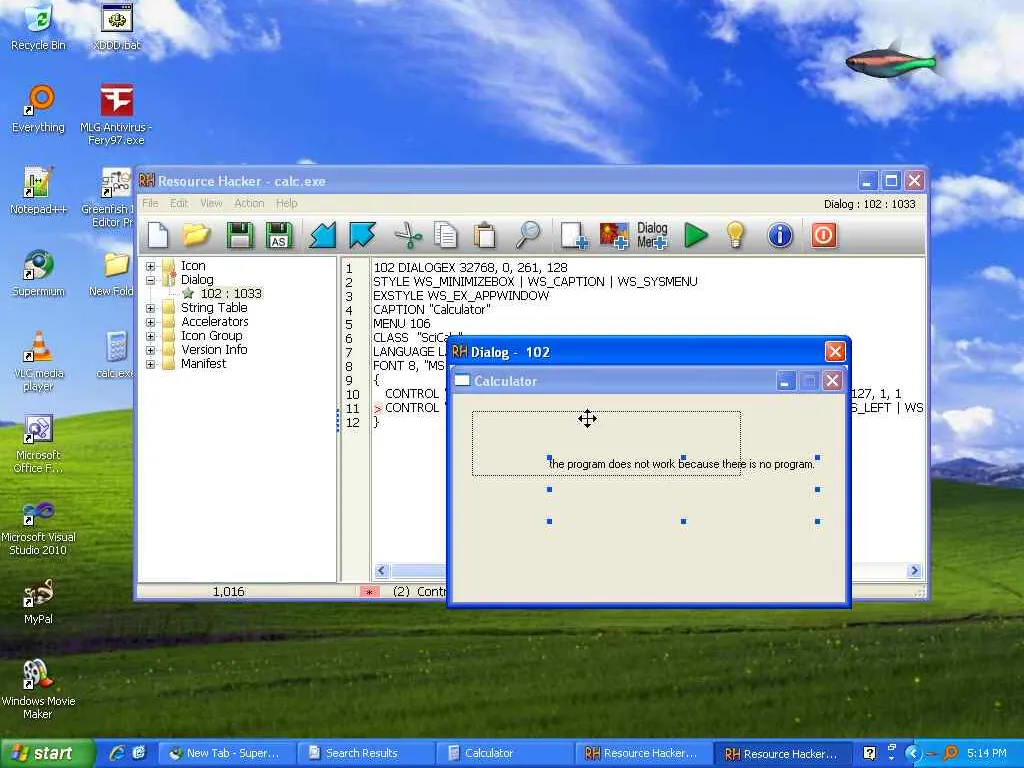The height and width of the screenshot is (768, 1024).
Task: Click the New blank script toolbar icon
Action: (158, 235)
